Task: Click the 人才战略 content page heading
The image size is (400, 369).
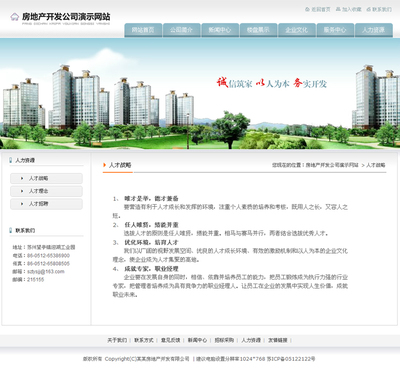Action: click(120, 165)
